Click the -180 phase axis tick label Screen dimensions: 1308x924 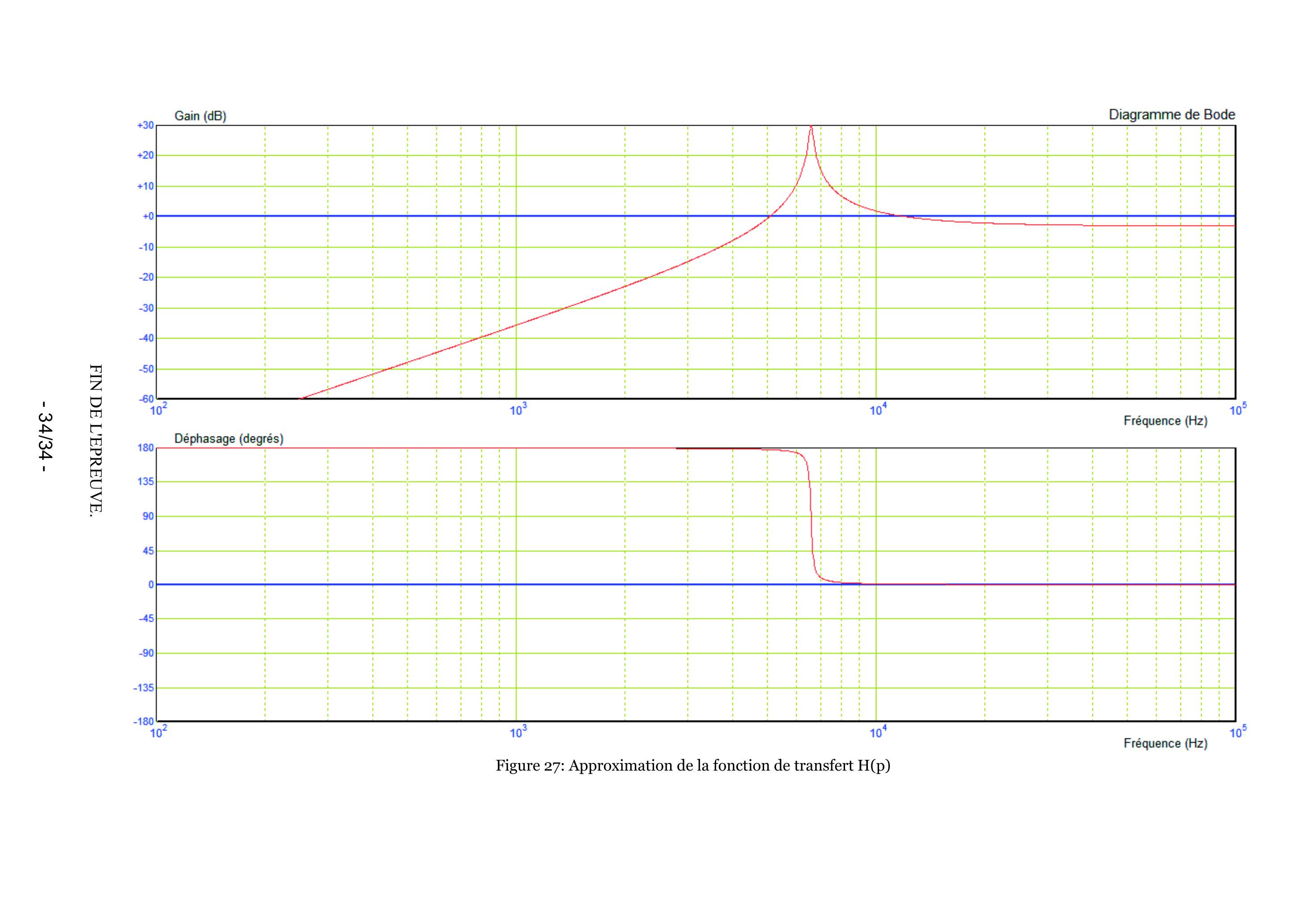pyautogui.click(x=144, y=721)
